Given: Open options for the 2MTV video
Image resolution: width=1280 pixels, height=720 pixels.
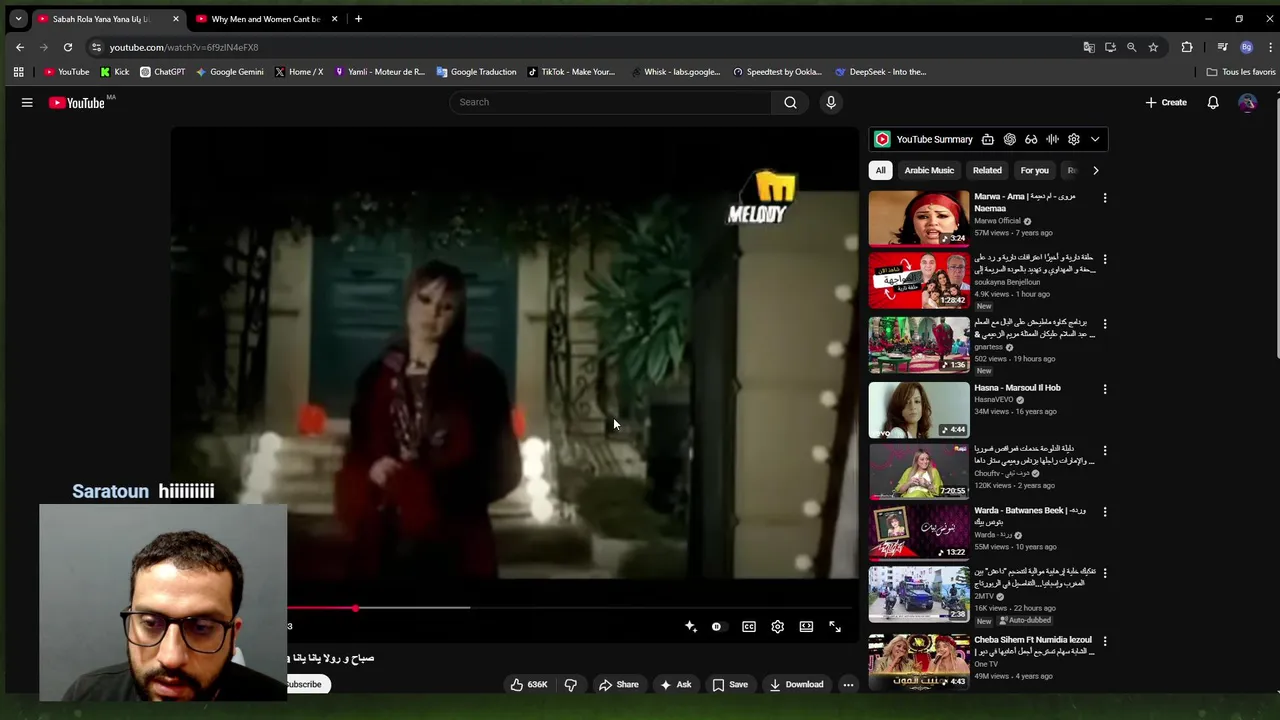Looking at the screenshot, I should pos(1105,573).
